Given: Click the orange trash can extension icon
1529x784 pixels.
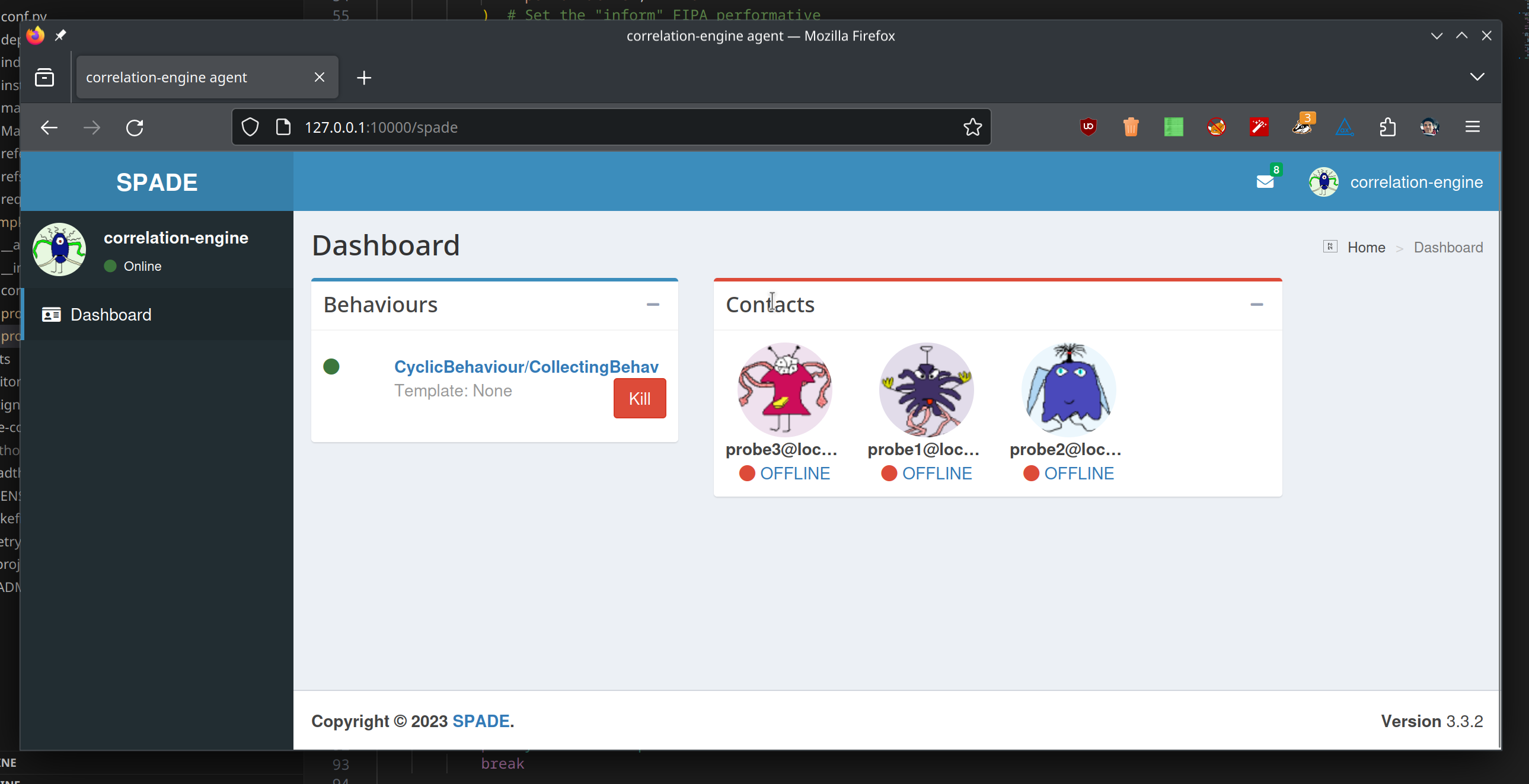Looking at the screenshot, I should click(1131, 127).
